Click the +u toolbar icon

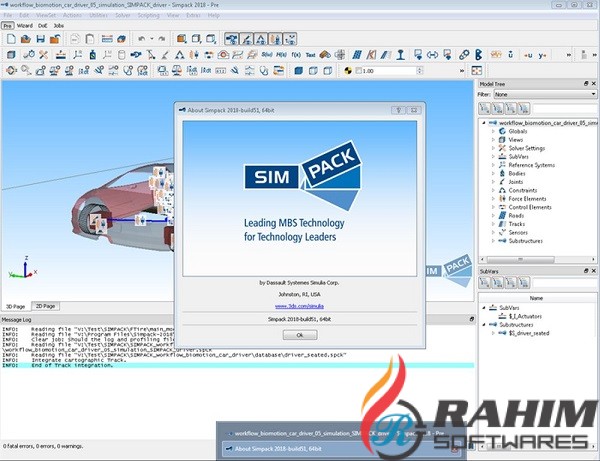528,55
